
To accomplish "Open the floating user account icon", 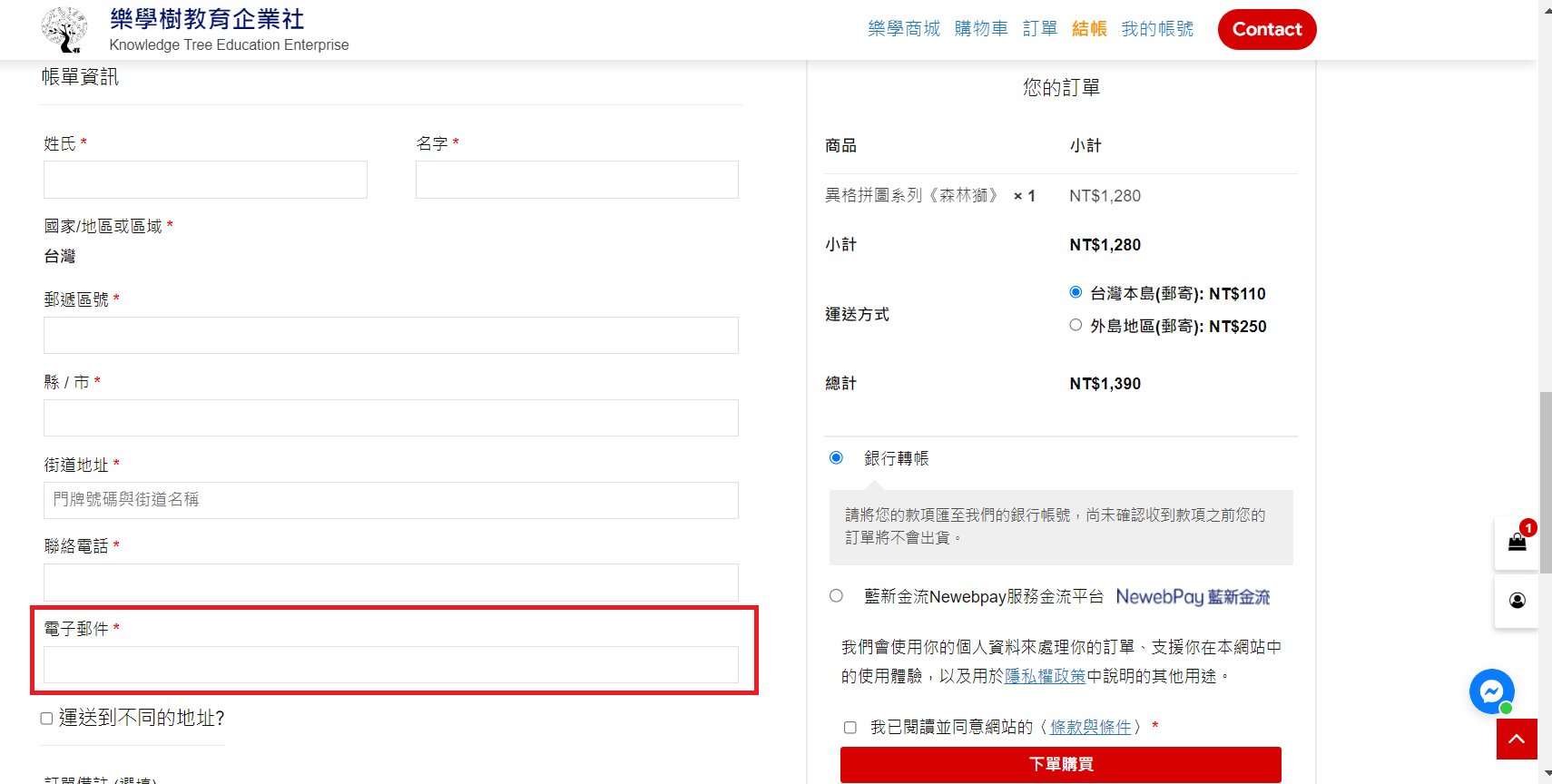I will click(1517, 601).
